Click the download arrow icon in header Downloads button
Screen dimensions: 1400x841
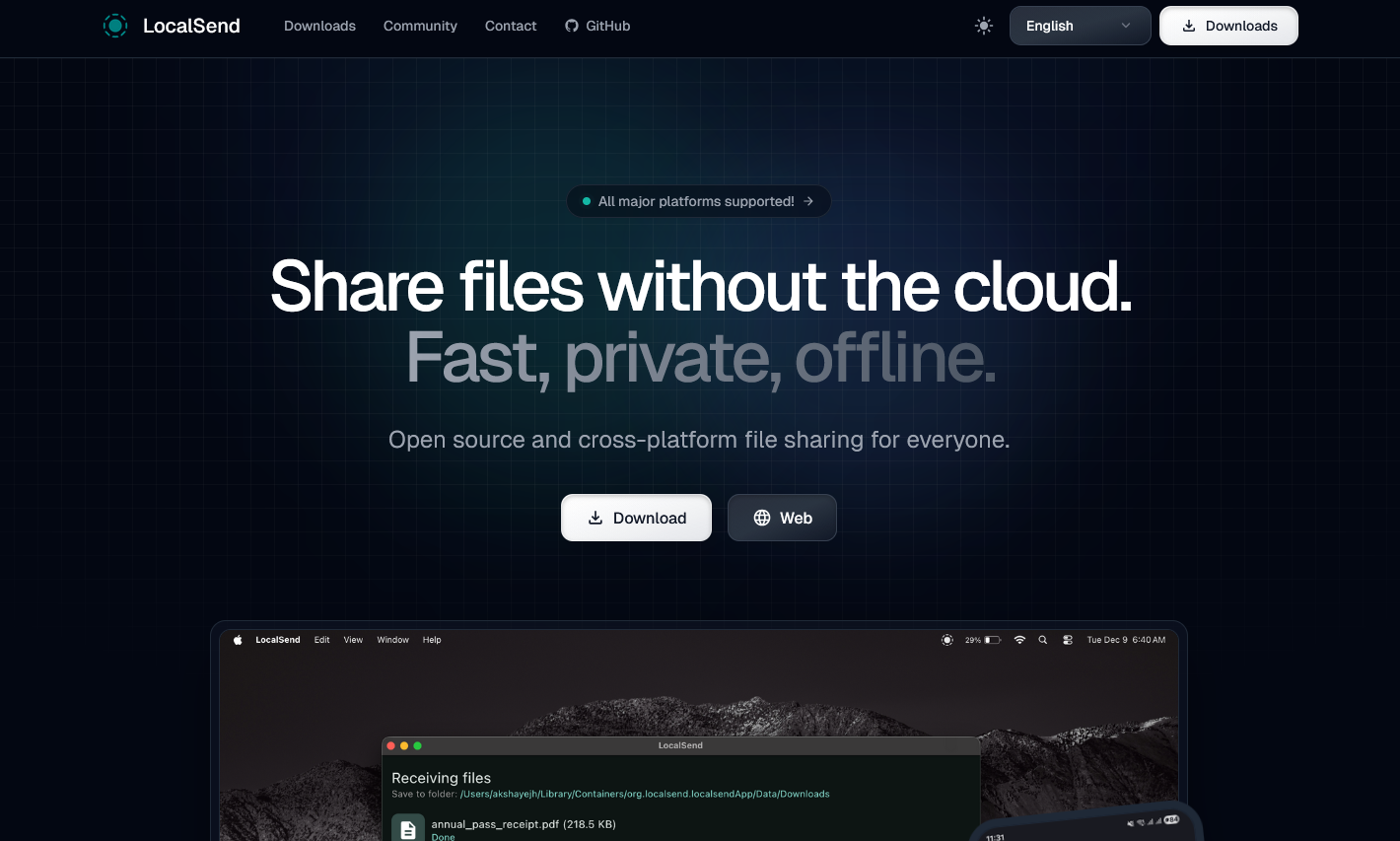click(x=1189, y=26)
